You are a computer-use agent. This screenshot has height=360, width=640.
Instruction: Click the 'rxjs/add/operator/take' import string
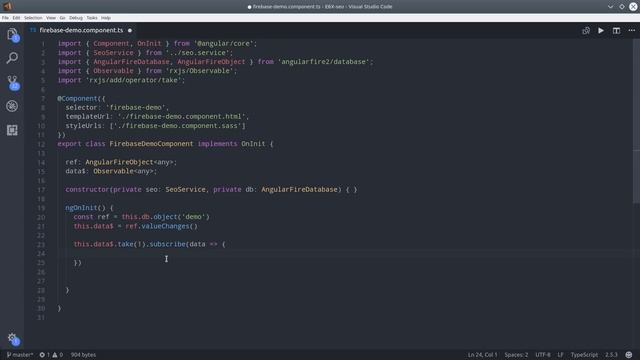click(133, 80)
